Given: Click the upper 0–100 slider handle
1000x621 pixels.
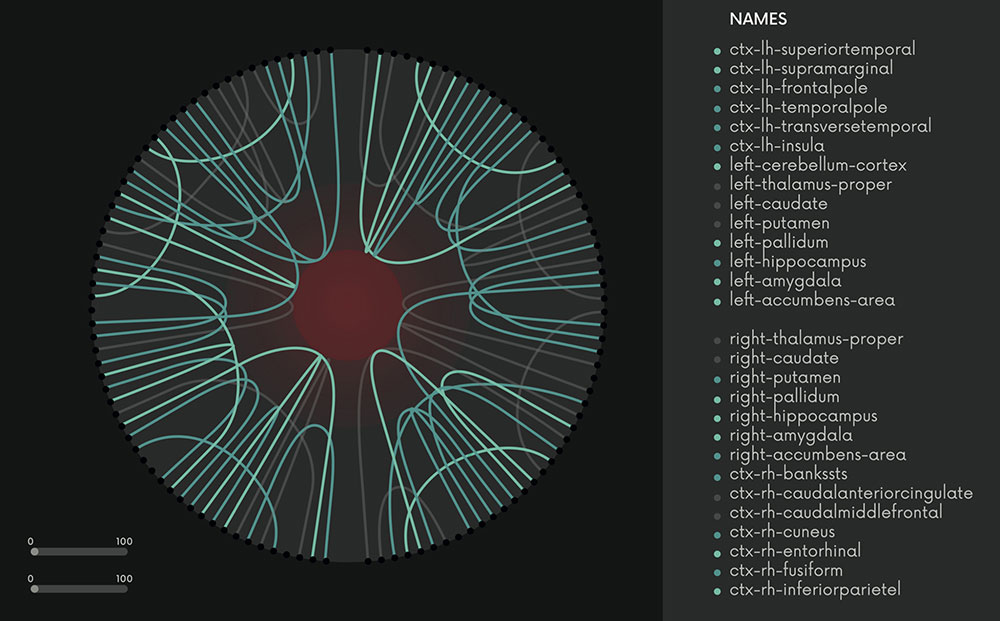Looking at the screenshot, I should [x=35, y=552].
